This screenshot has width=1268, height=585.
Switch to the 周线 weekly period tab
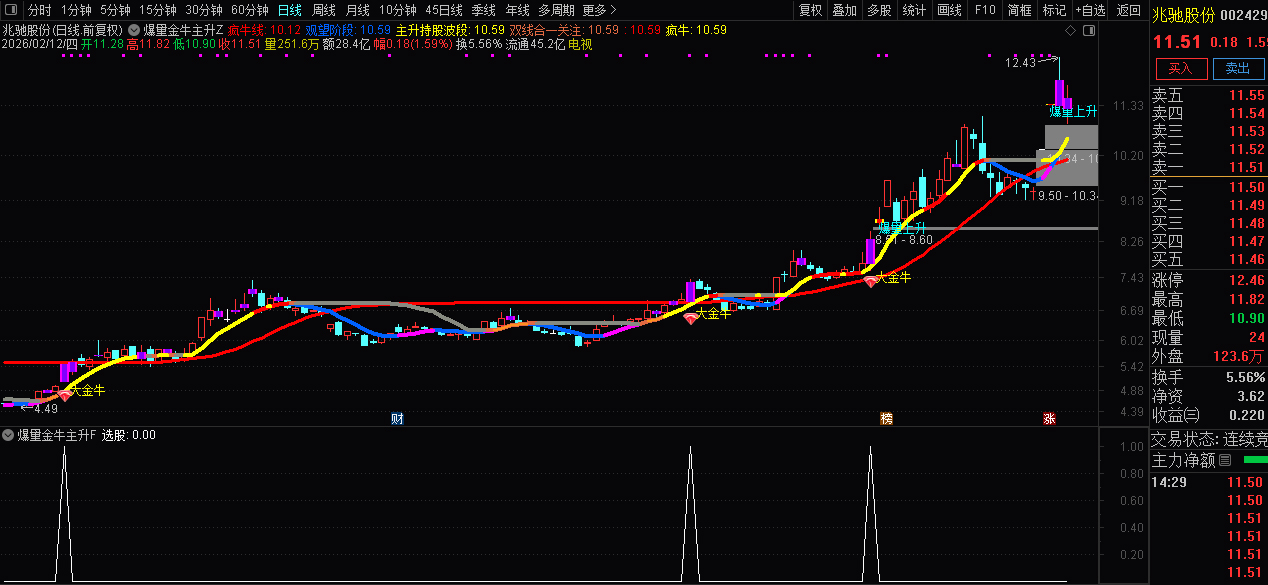click(323, 10)
